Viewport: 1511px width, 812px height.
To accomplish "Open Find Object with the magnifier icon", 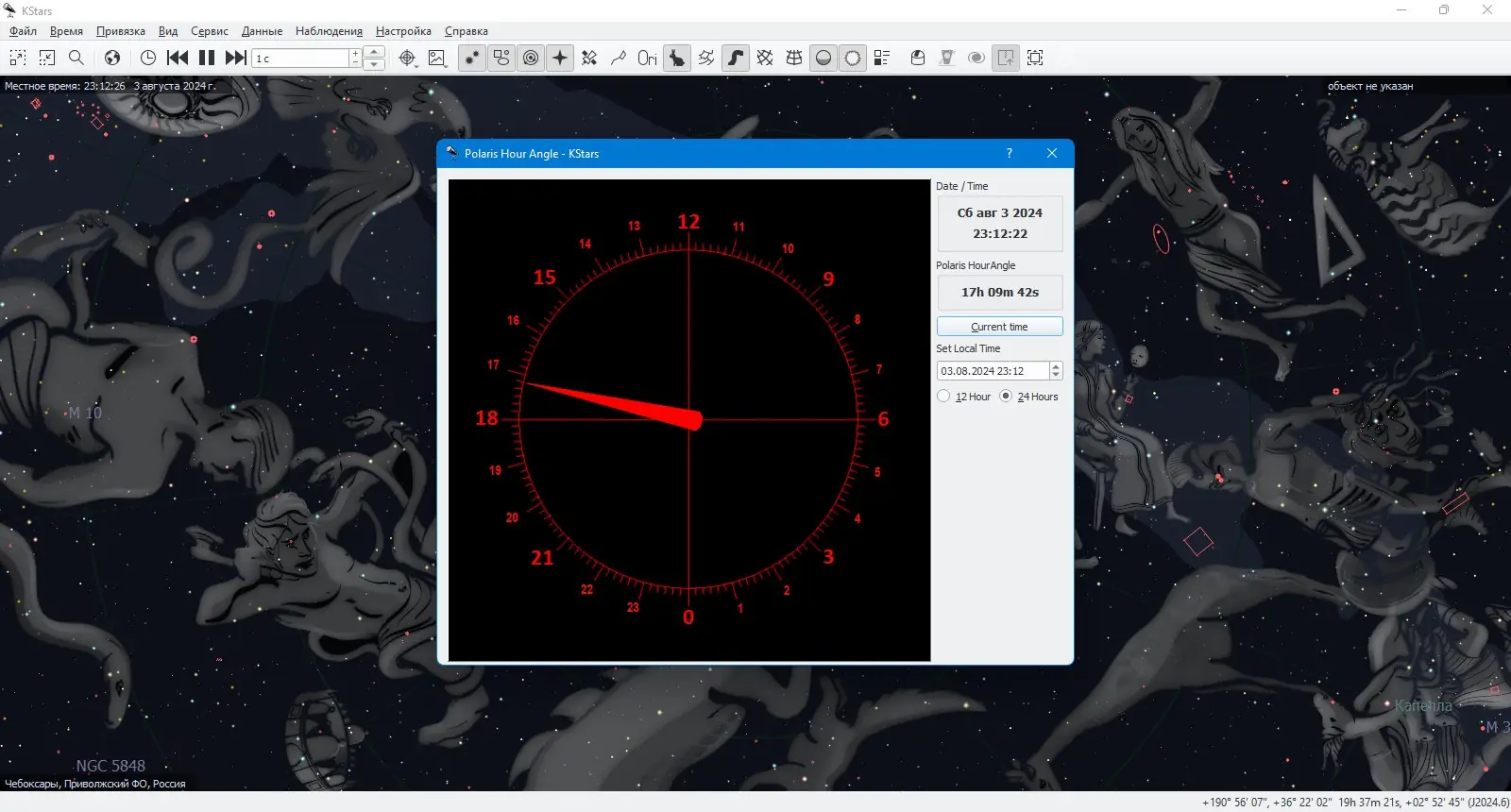I will (x=76, y=58).
